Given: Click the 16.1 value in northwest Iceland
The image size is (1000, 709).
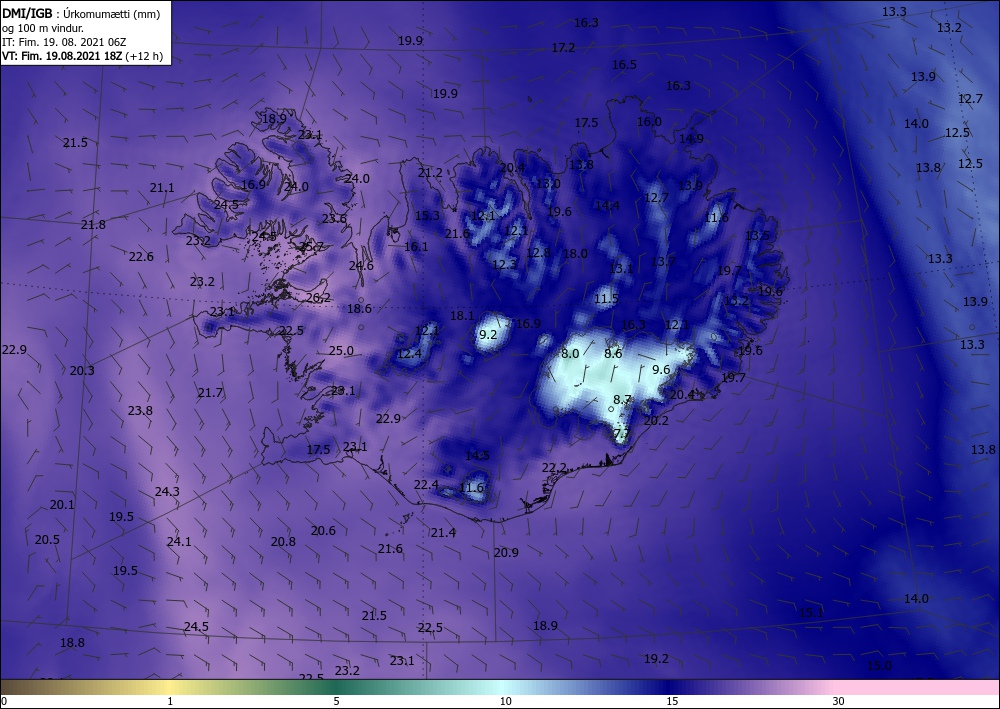Looking at the screenshot, I should click(x=416, y=246).
